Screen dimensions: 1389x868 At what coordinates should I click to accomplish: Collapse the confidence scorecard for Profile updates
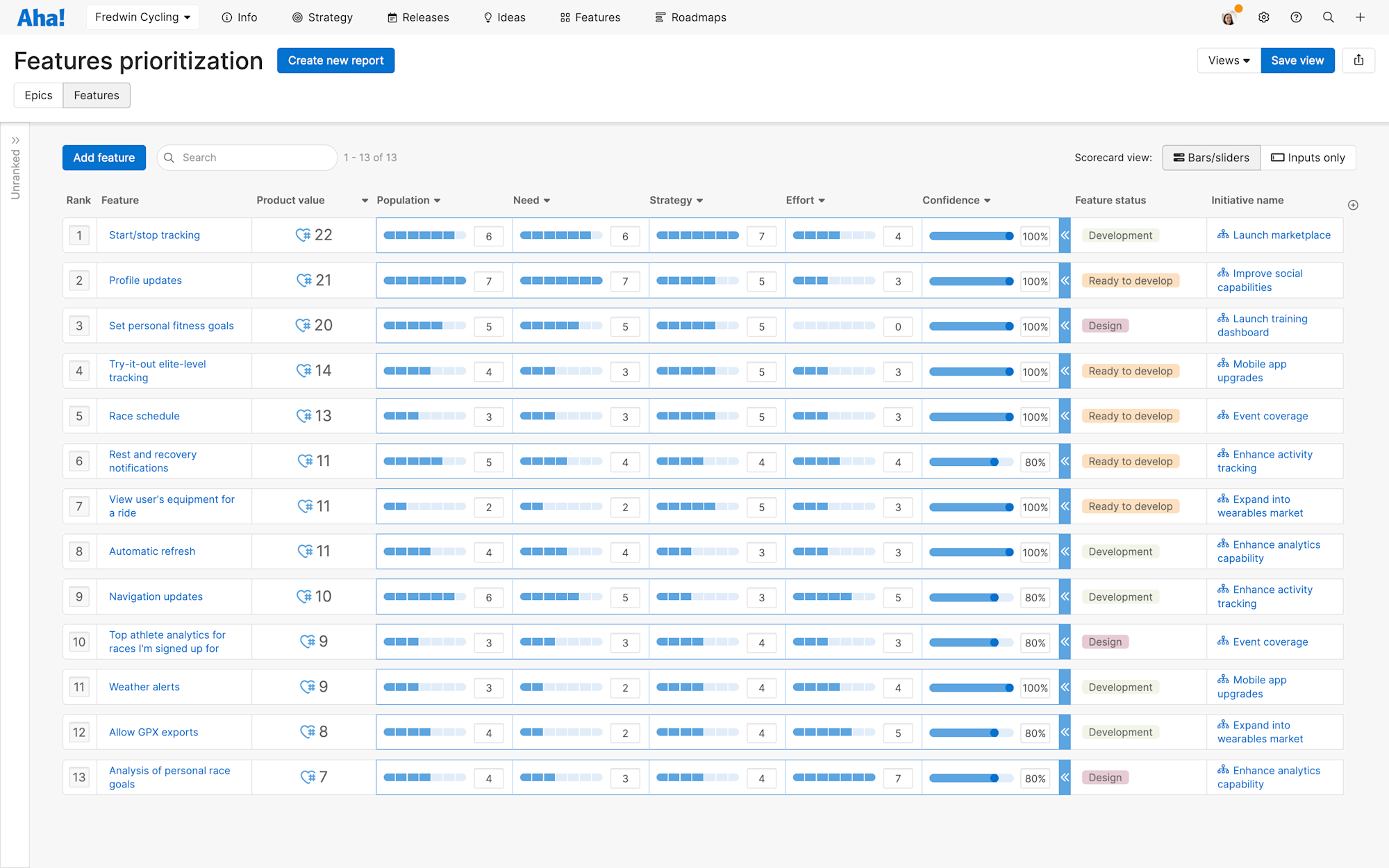[x=1065, y=281]
